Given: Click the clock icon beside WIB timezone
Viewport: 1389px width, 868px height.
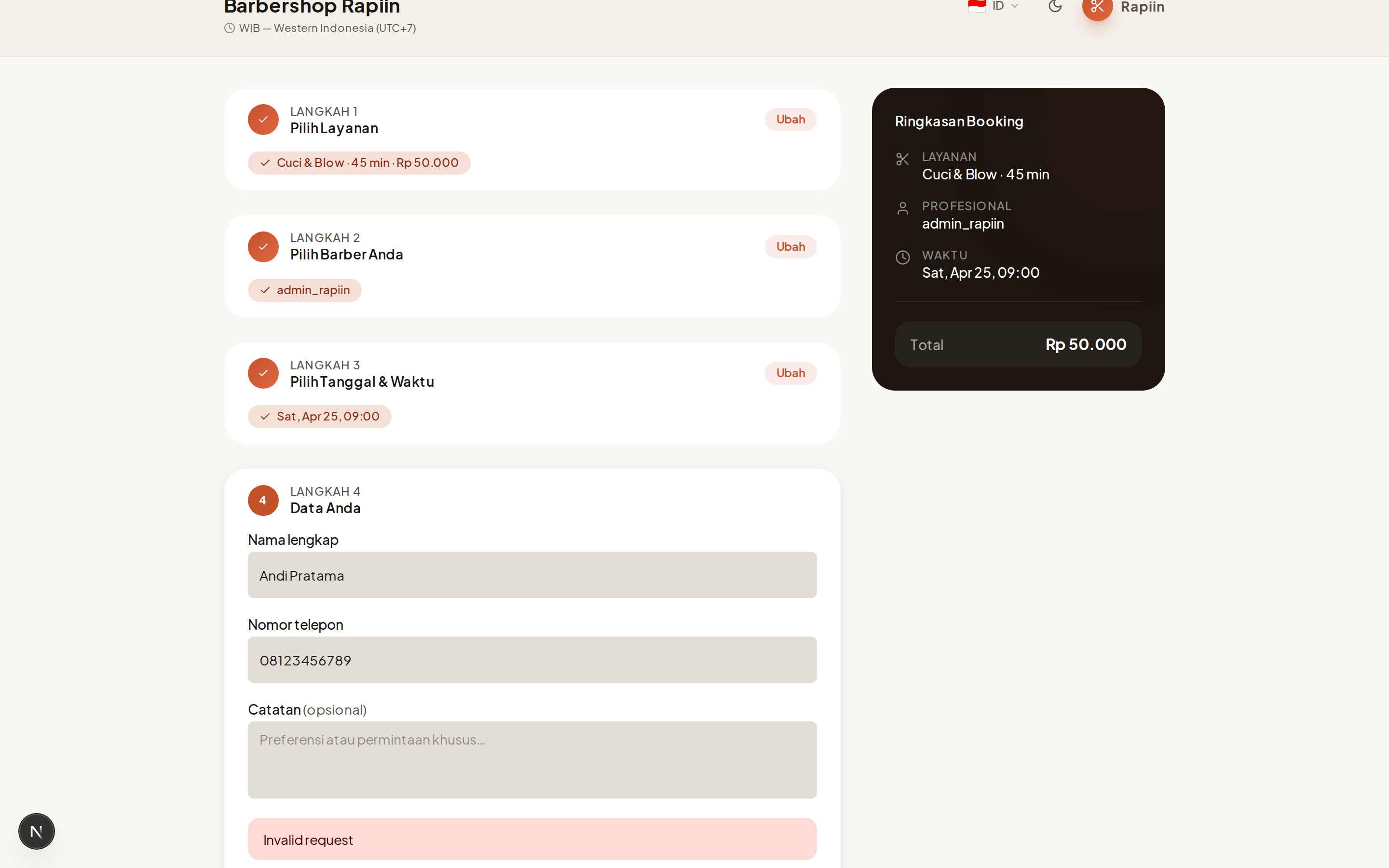Looking at the screenshot, I should tap(230, 28).
